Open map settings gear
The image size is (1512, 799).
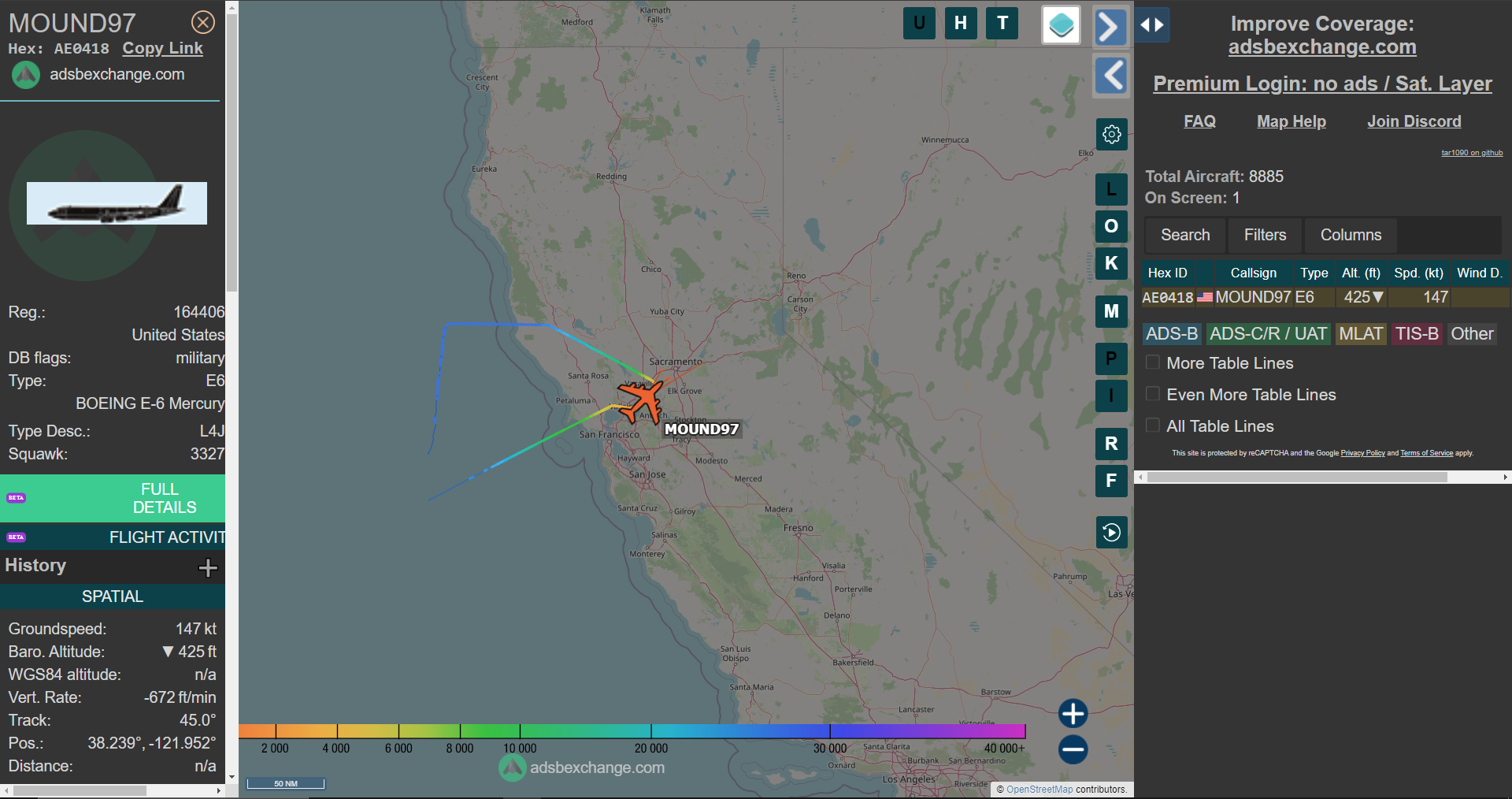pos(1112,134)
